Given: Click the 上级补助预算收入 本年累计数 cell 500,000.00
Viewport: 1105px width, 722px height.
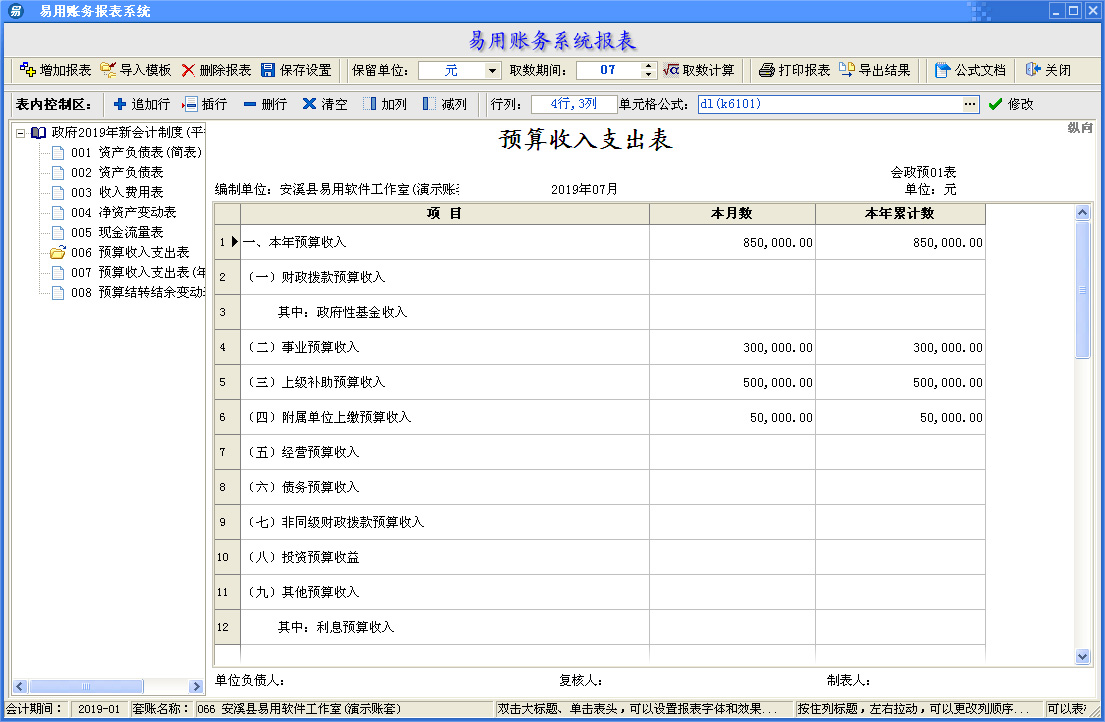Looking at the screenshot, I should click(x=900, y=382).
